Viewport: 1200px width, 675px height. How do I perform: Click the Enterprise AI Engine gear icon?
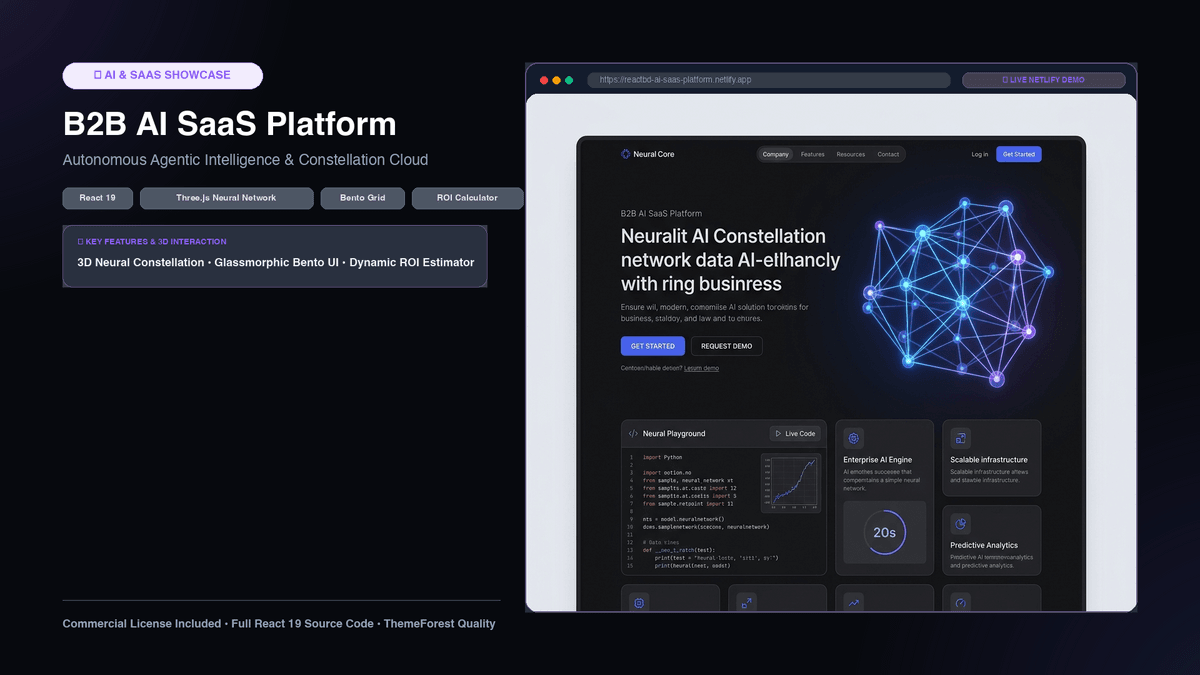854,438
